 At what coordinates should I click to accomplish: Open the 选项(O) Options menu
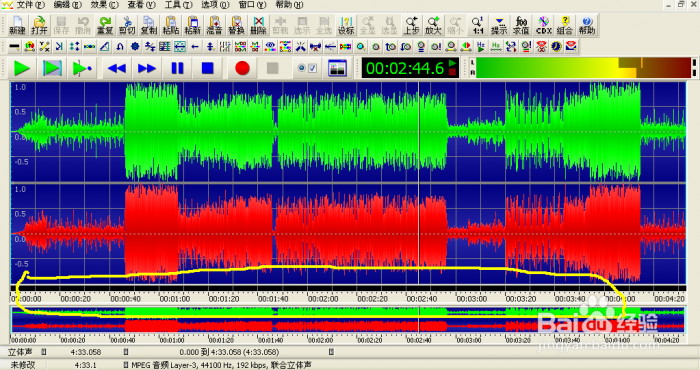pos(215,5)
